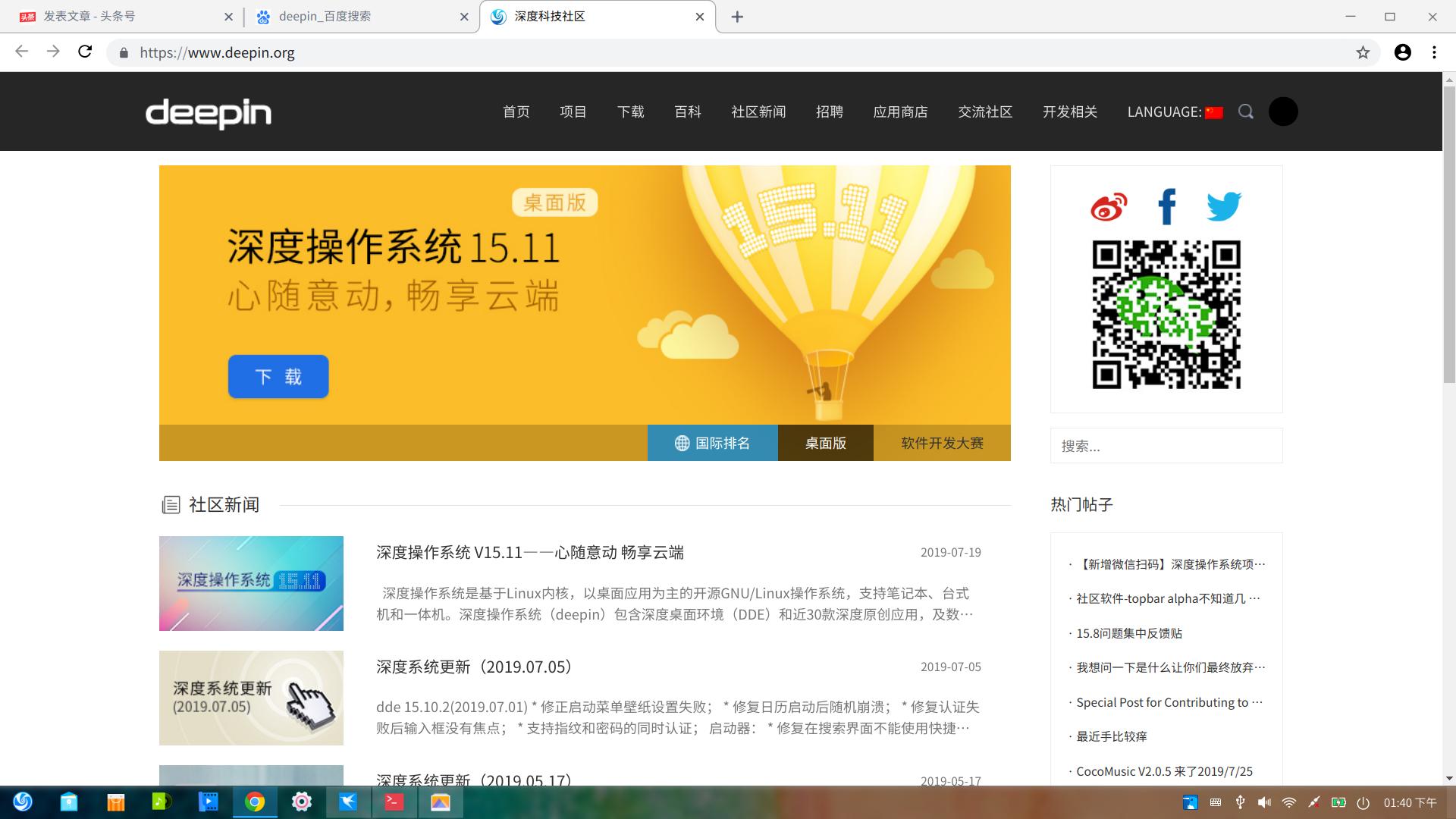Open hot post 【新增微信扫码】深度操作系统项…
The height and width of the screenshot is (819, 1456).
(x=1171, y=564)
